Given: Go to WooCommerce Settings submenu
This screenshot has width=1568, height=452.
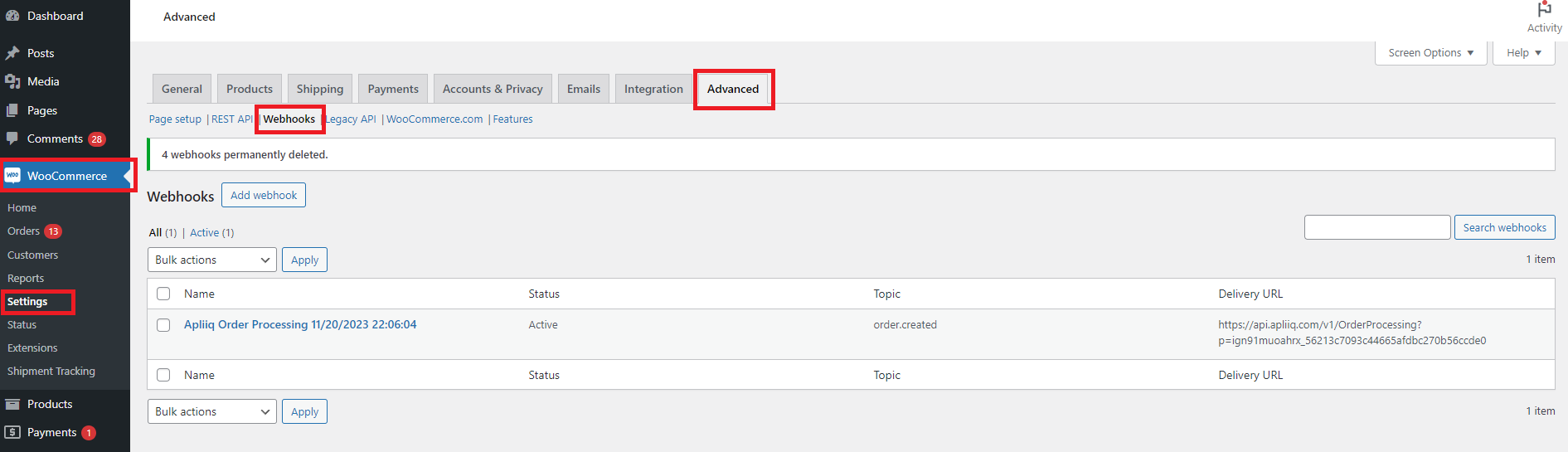Looking at the screenshot, I should point(27,302).
